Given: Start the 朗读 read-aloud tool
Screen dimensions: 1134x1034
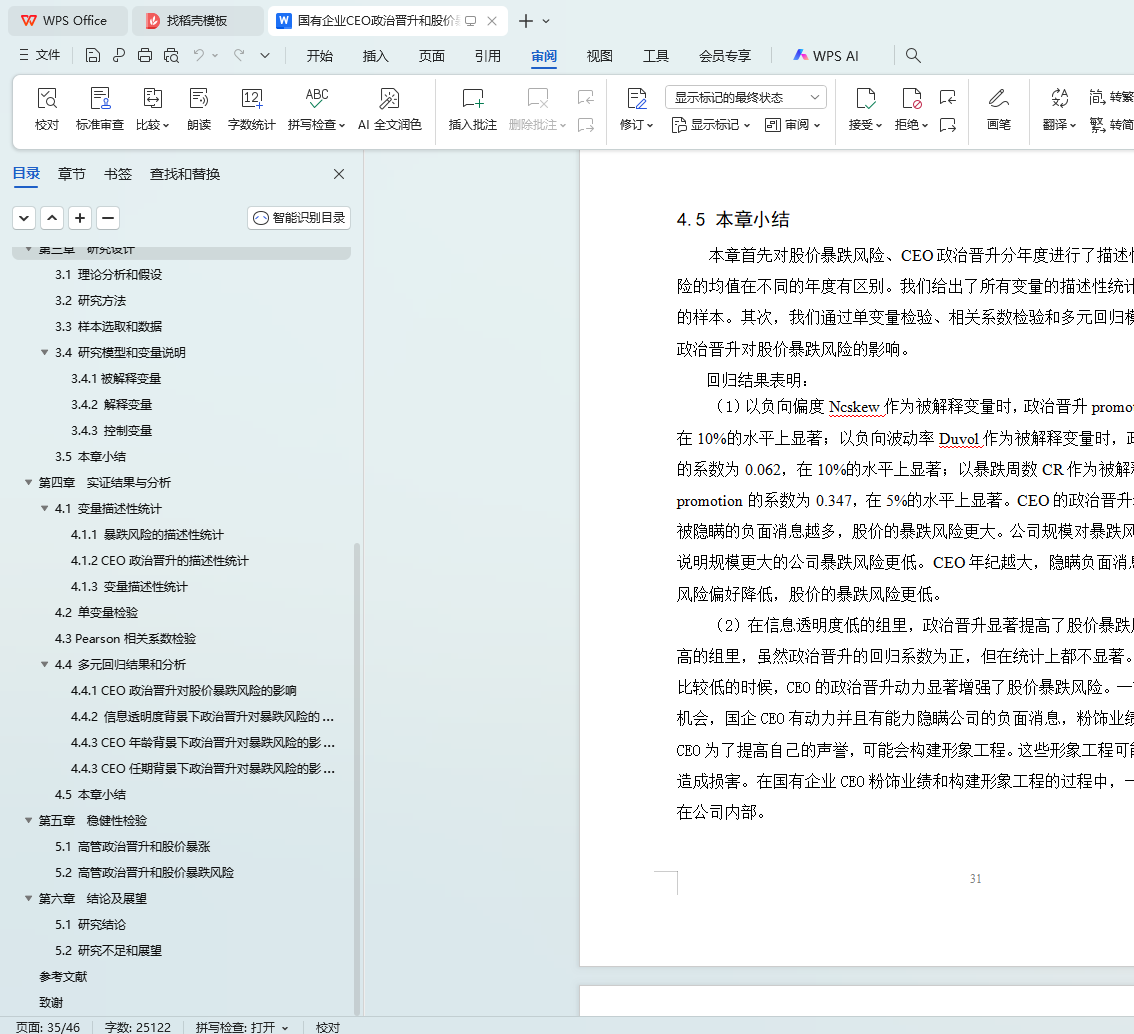Looking at the screenshot, I should pyautogui.click(x=199, y=108).
